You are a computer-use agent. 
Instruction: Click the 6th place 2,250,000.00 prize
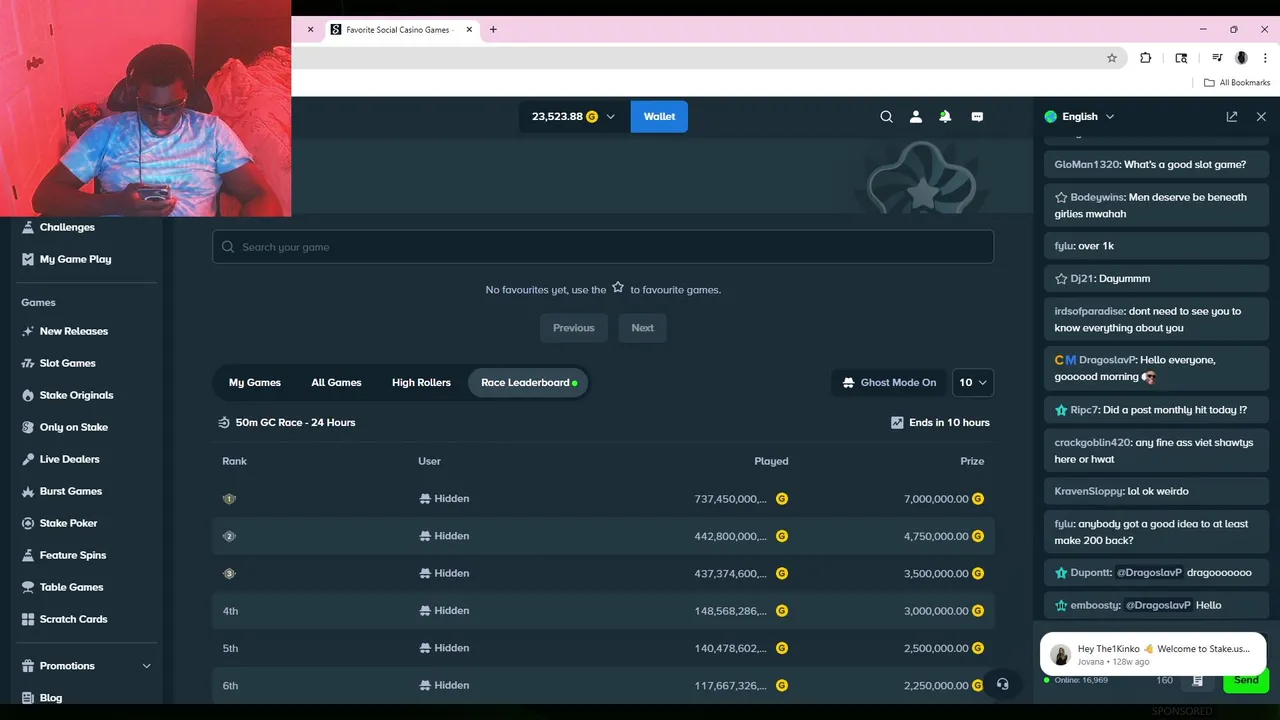[x=936, y=686]
